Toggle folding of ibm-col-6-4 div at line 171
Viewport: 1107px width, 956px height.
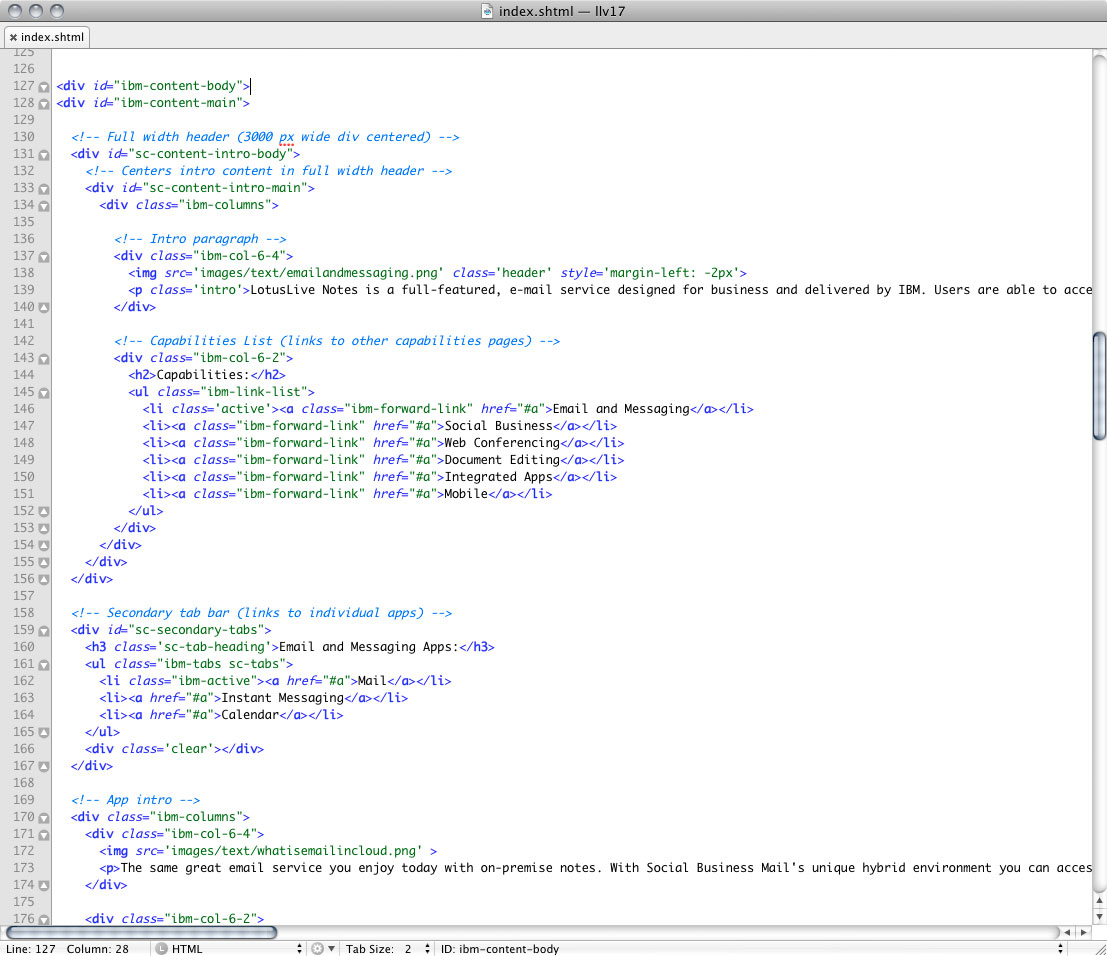pos(44,835)
